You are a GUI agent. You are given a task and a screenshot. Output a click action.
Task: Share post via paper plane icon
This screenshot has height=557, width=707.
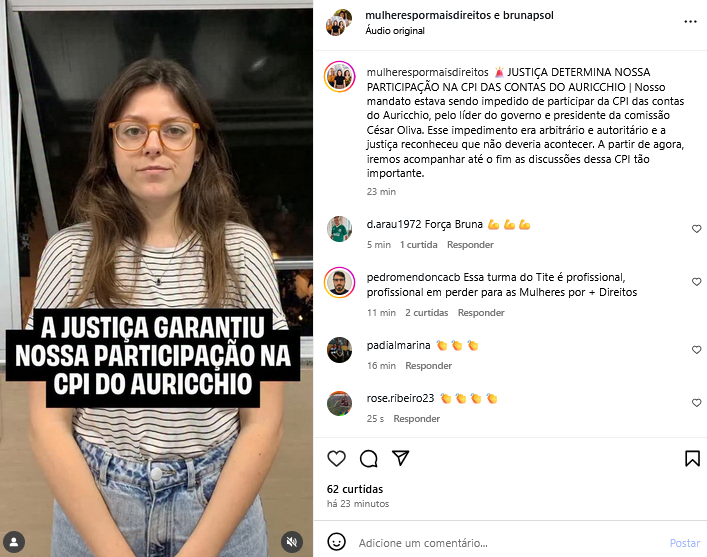(400, 458)
